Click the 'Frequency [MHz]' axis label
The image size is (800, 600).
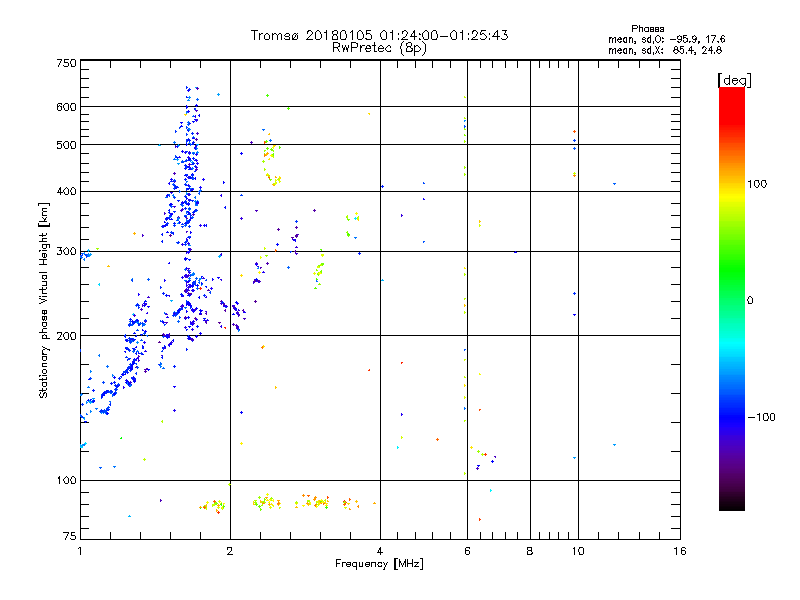coord(379,564)
